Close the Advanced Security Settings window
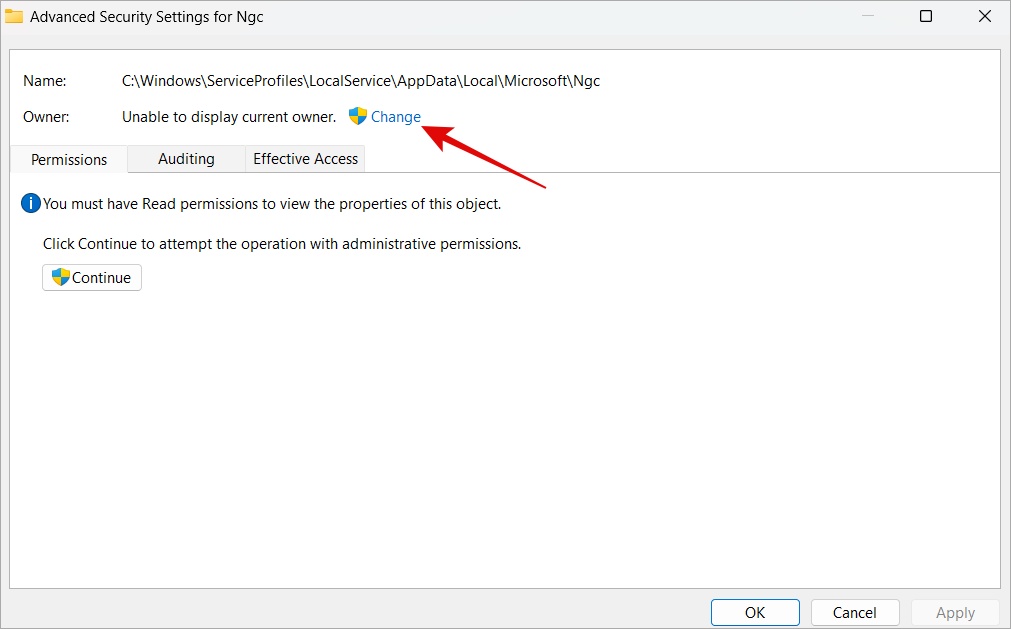The width and height of the screenshot is (1011, 629). 985,16
